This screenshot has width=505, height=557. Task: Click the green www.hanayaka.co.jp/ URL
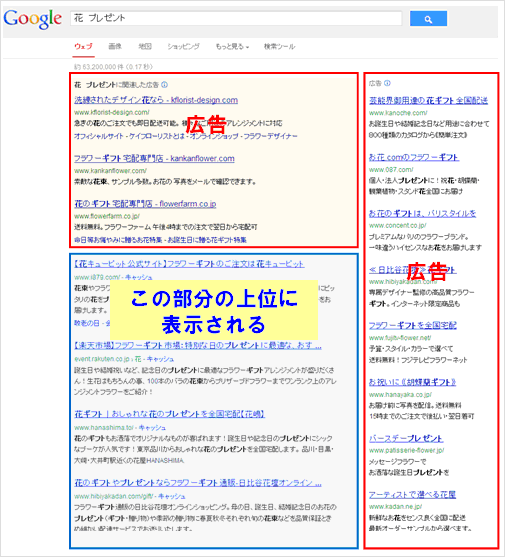click(x=401, y=395)
